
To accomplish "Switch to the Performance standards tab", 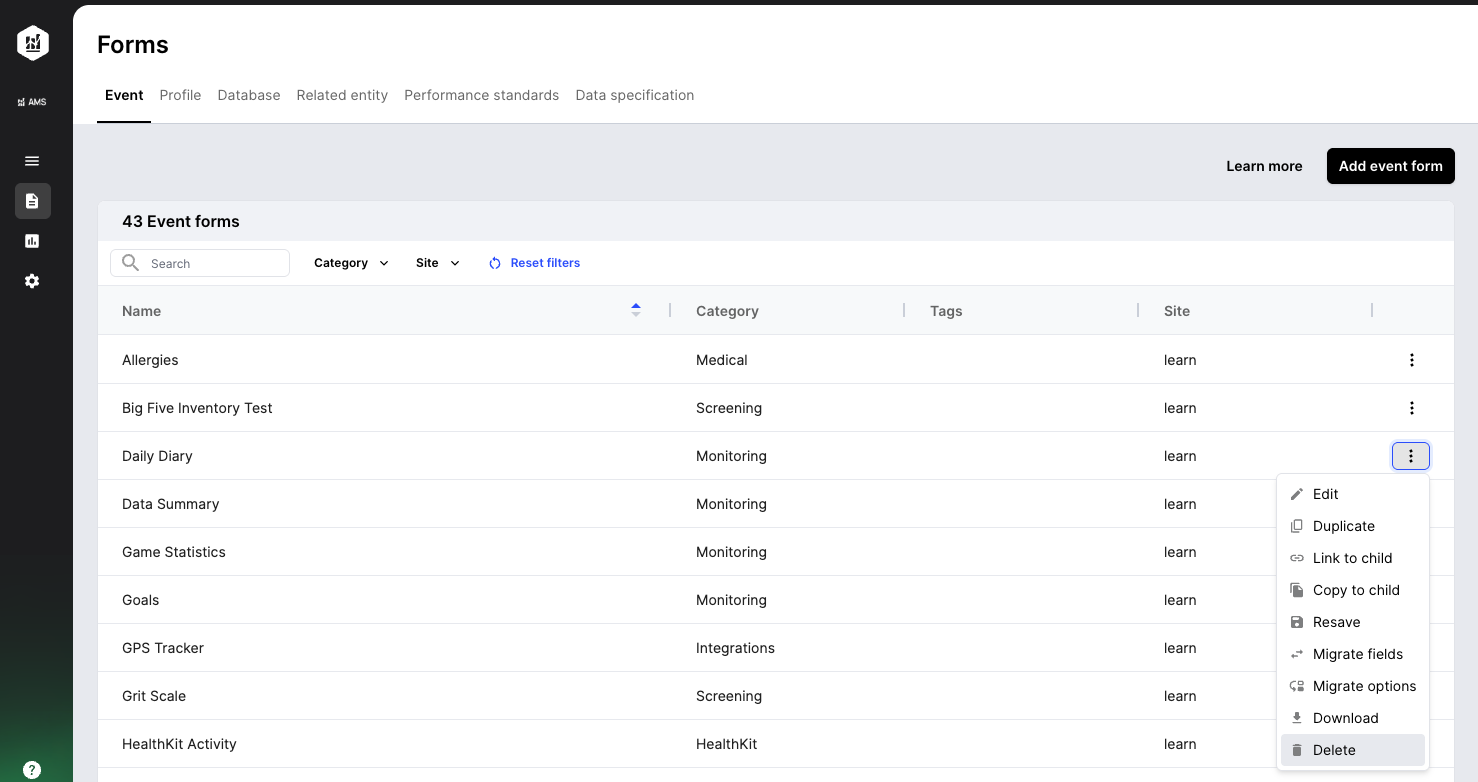I will 481,95.
